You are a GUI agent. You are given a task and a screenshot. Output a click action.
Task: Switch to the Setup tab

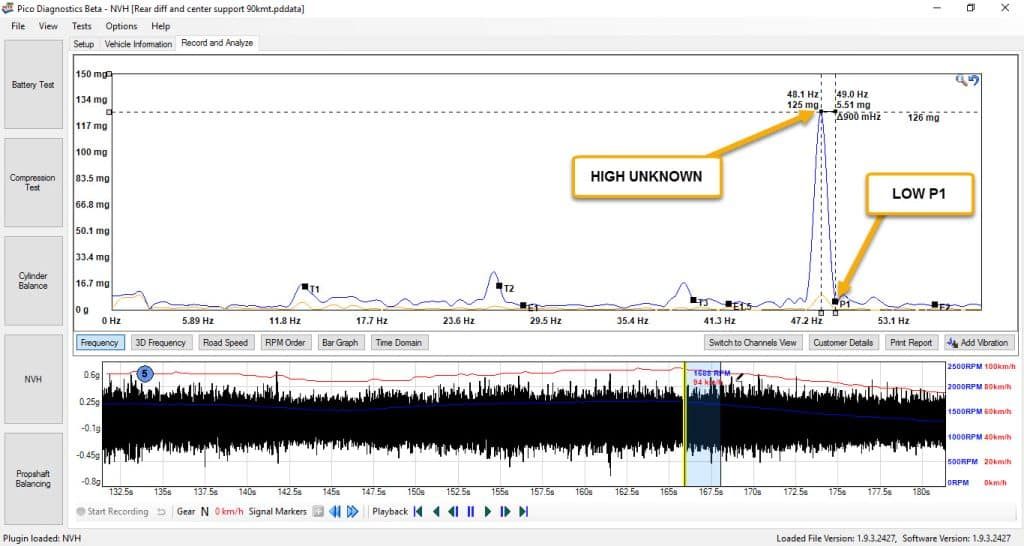(84, 44)
